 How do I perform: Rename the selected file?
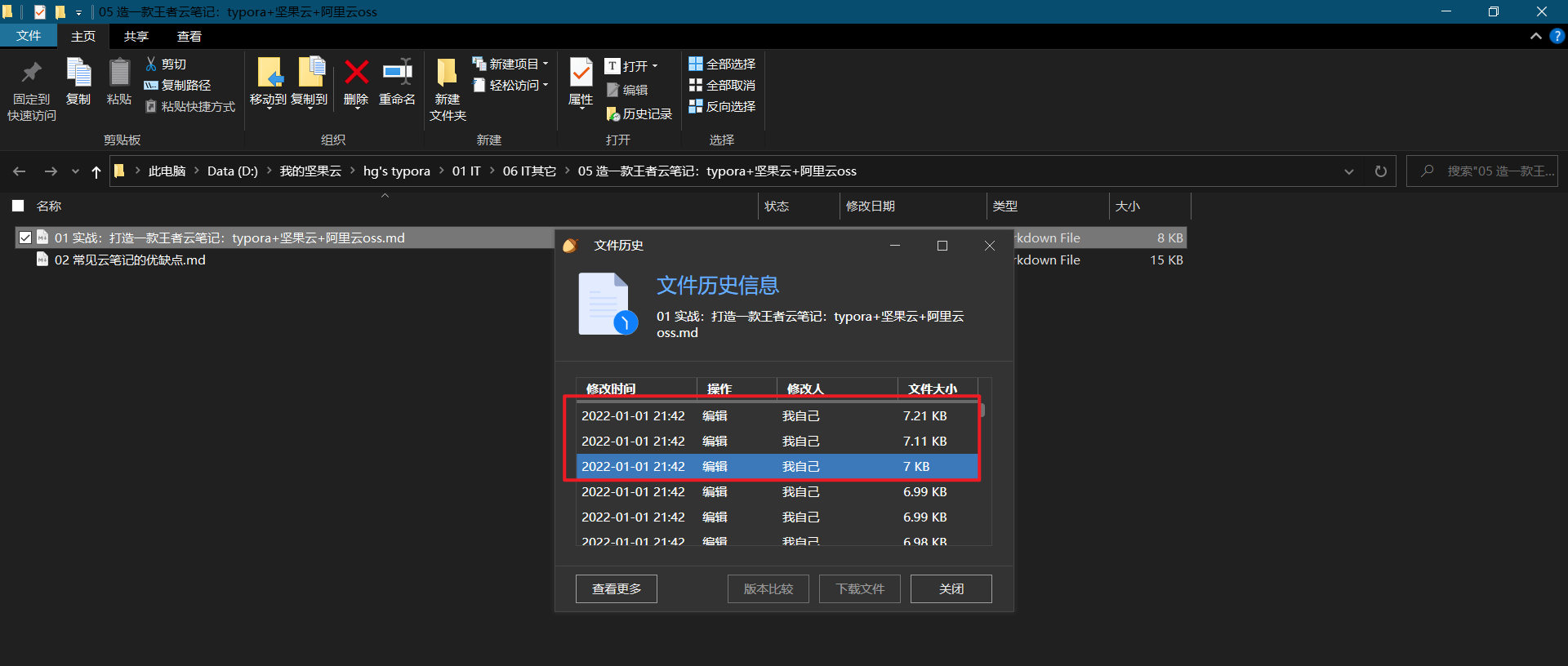click(397, 82)
